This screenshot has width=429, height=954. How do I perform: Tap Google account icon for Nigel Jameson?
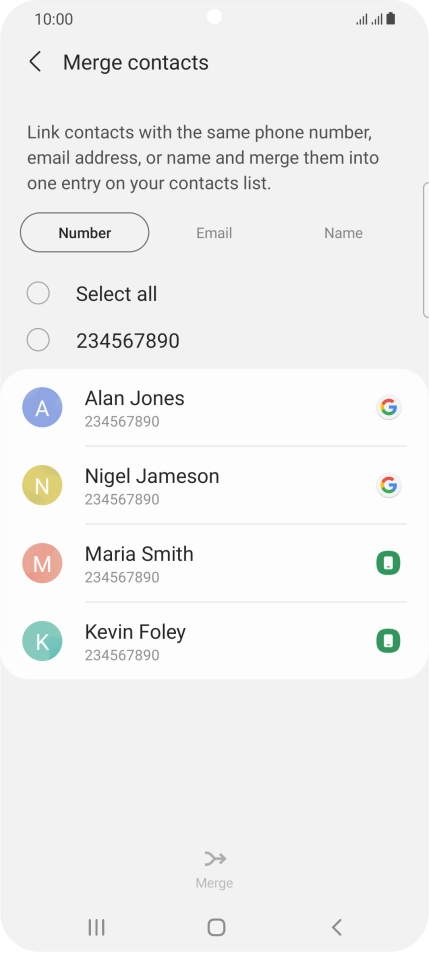388,485
